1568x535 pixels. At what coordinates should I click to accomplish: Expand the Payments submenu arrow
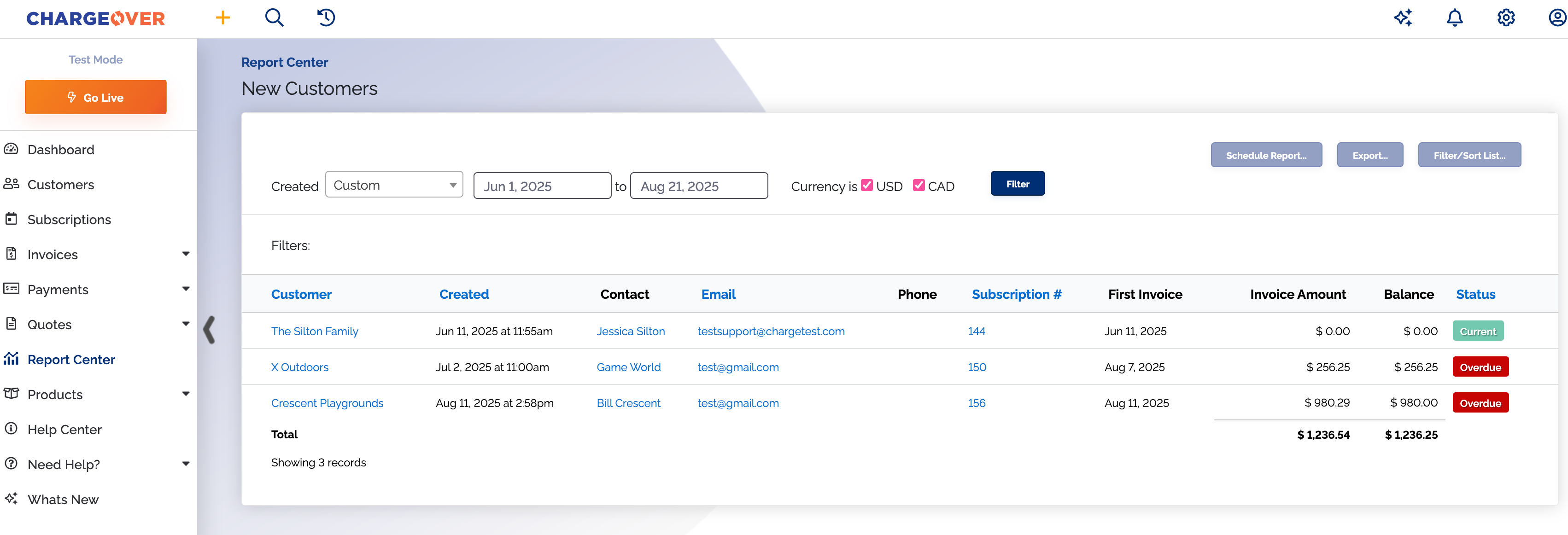click(186, 289)
